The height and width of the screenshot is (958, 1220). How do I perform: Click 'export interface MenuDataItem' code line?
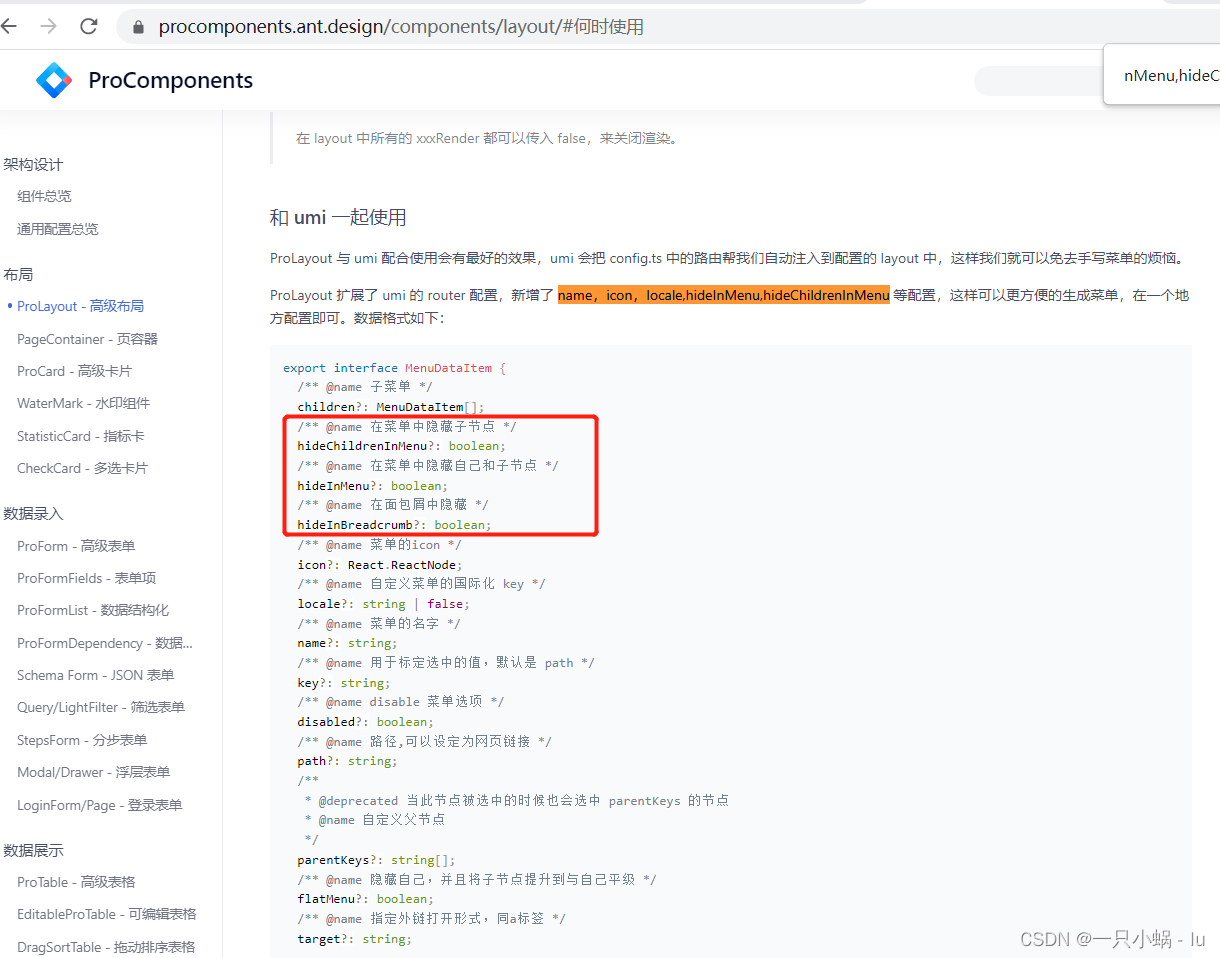(x=394, y=368)
